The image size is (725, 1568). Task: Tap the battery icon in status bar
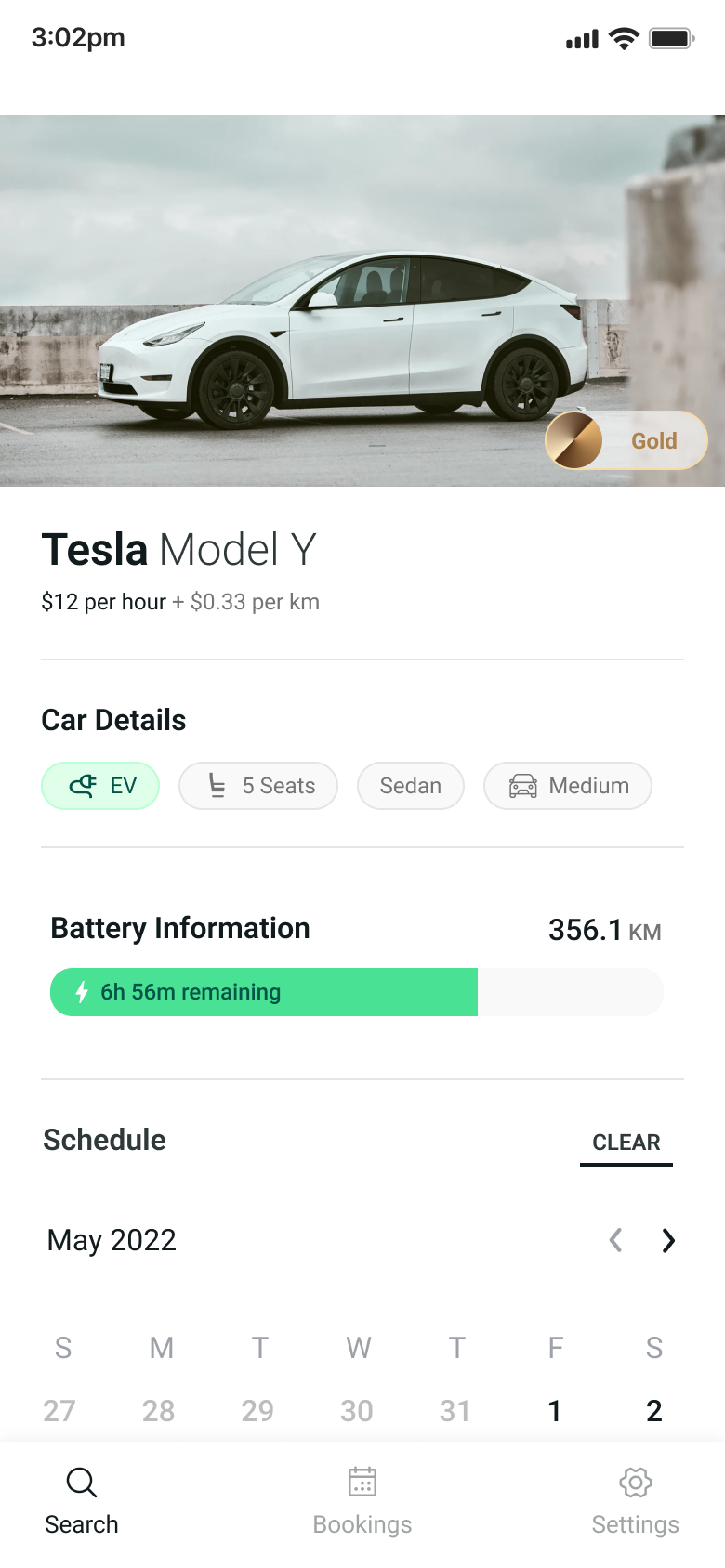(x=671, y=38)
